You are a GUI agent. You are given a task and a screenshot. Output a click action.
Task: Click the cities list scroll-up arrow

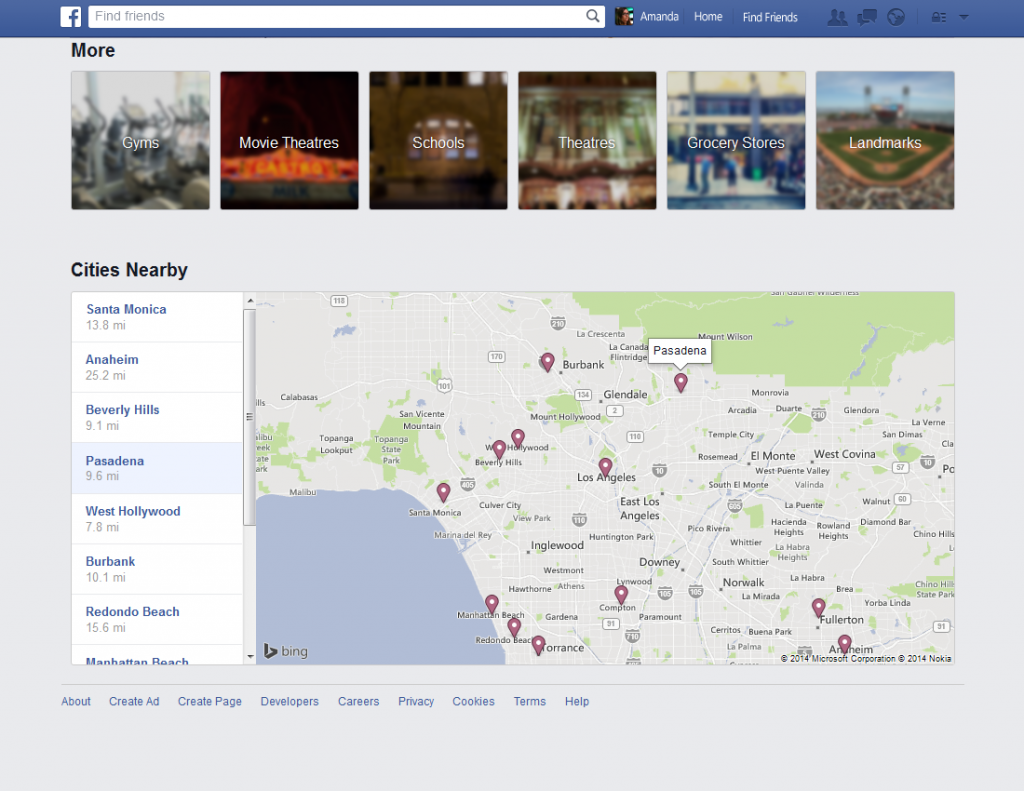250,300
